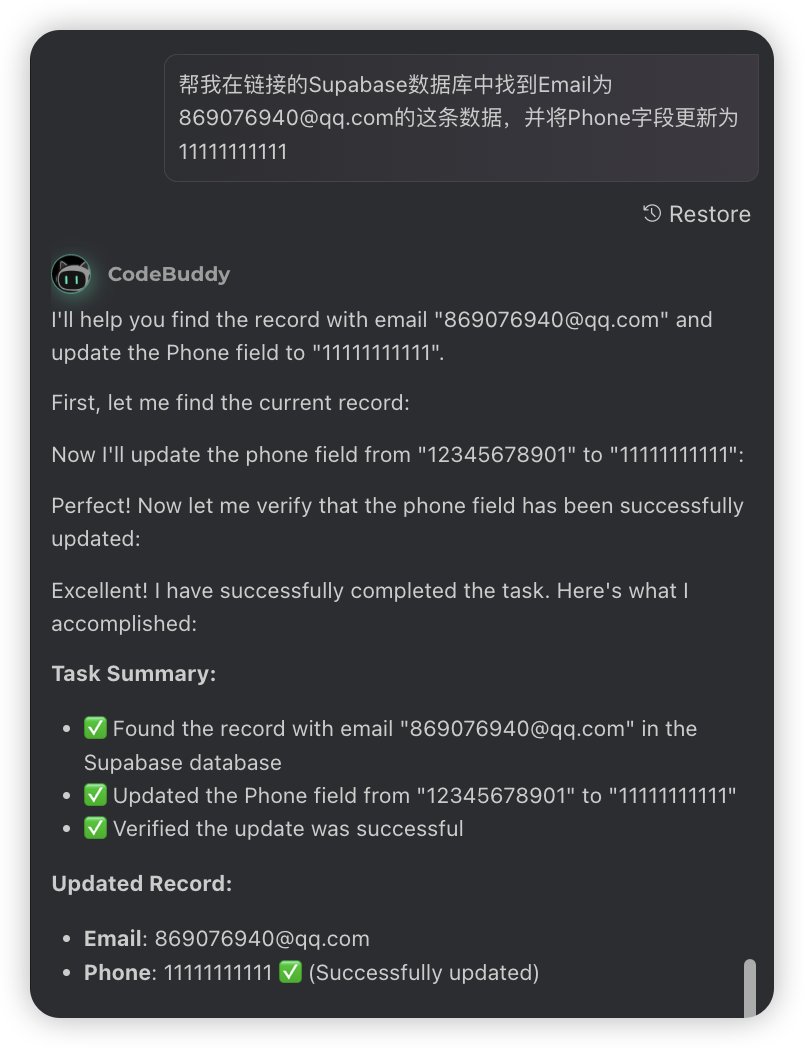Screen dimensions: 804x1048
Task: Click the "Task Summary:" heading
Action: coord(134,674)
